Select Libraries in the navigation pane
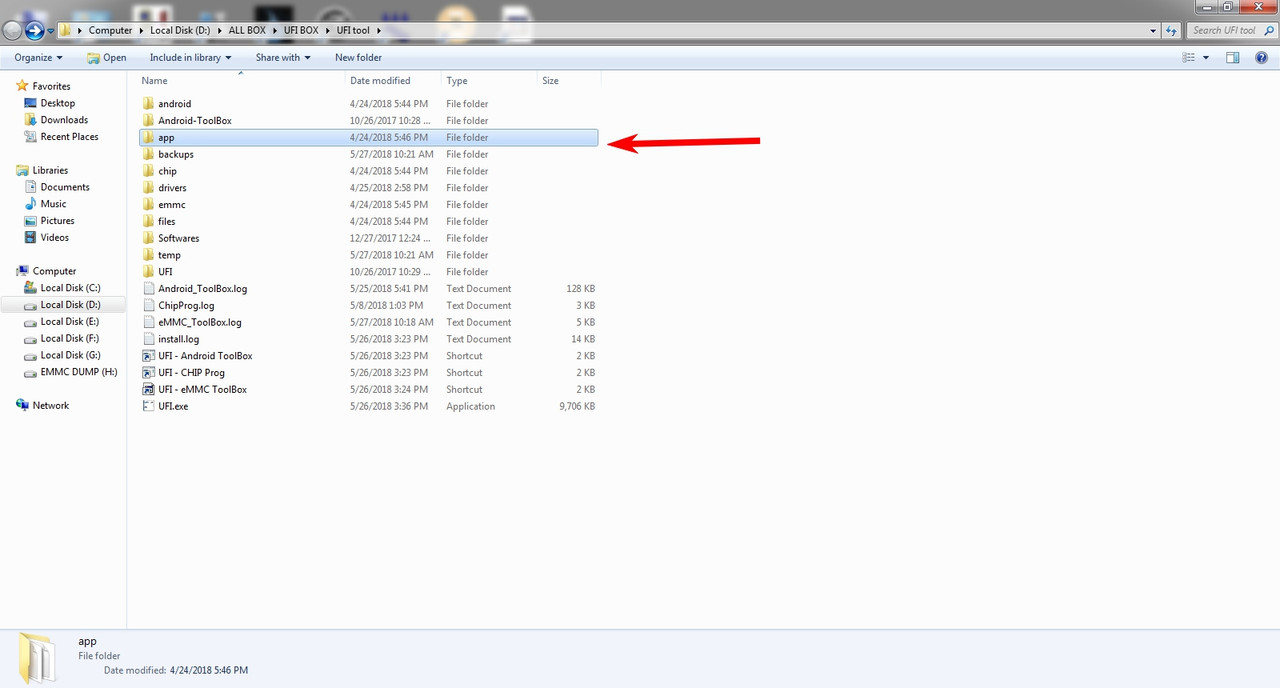The height and width of the screenshot is (688, 1280). pos(50,170)
